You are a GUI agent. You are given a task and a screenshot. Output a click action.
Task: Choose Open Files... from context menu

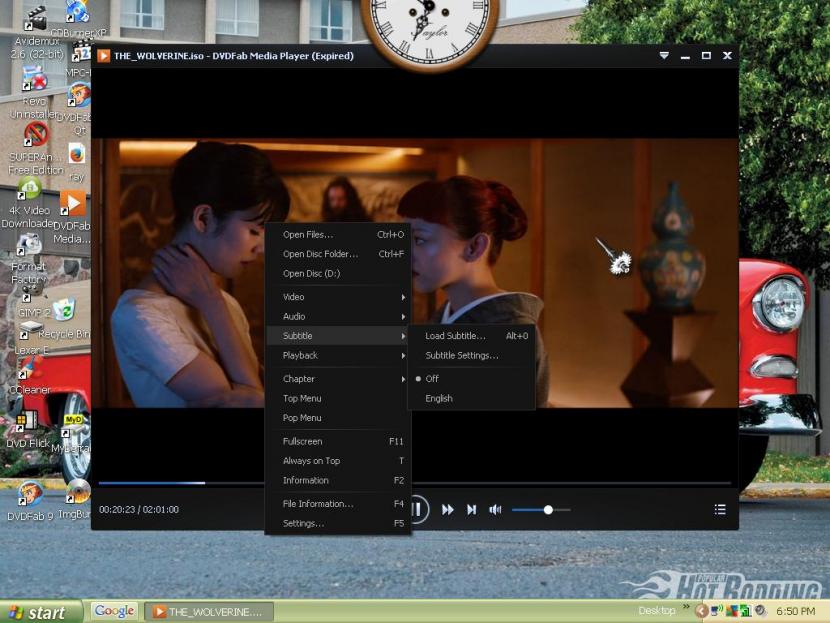tap(338, 234)
